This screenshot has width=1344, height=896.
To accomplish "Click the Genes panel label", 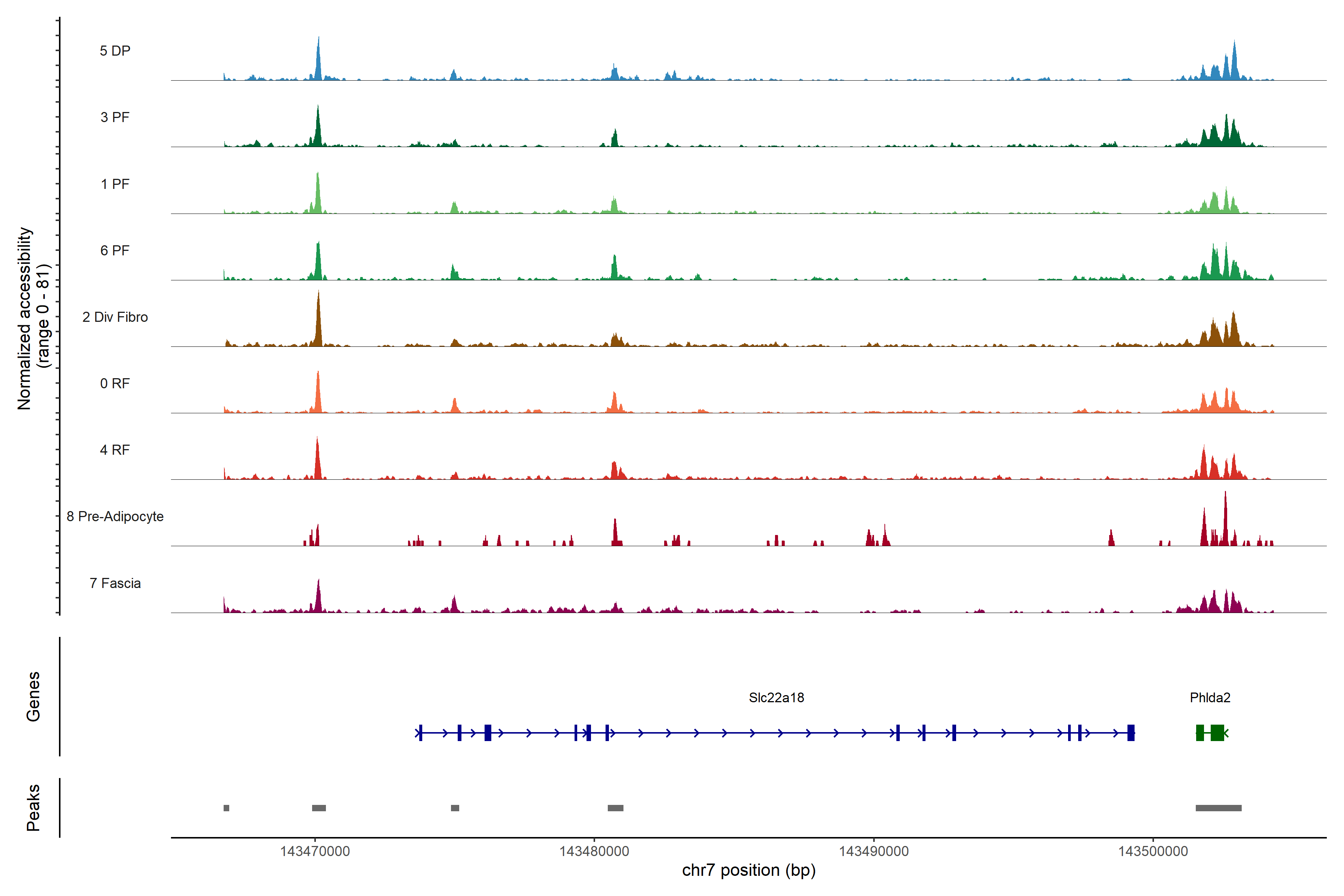I will pyautogui.click(x=33, y=697).
